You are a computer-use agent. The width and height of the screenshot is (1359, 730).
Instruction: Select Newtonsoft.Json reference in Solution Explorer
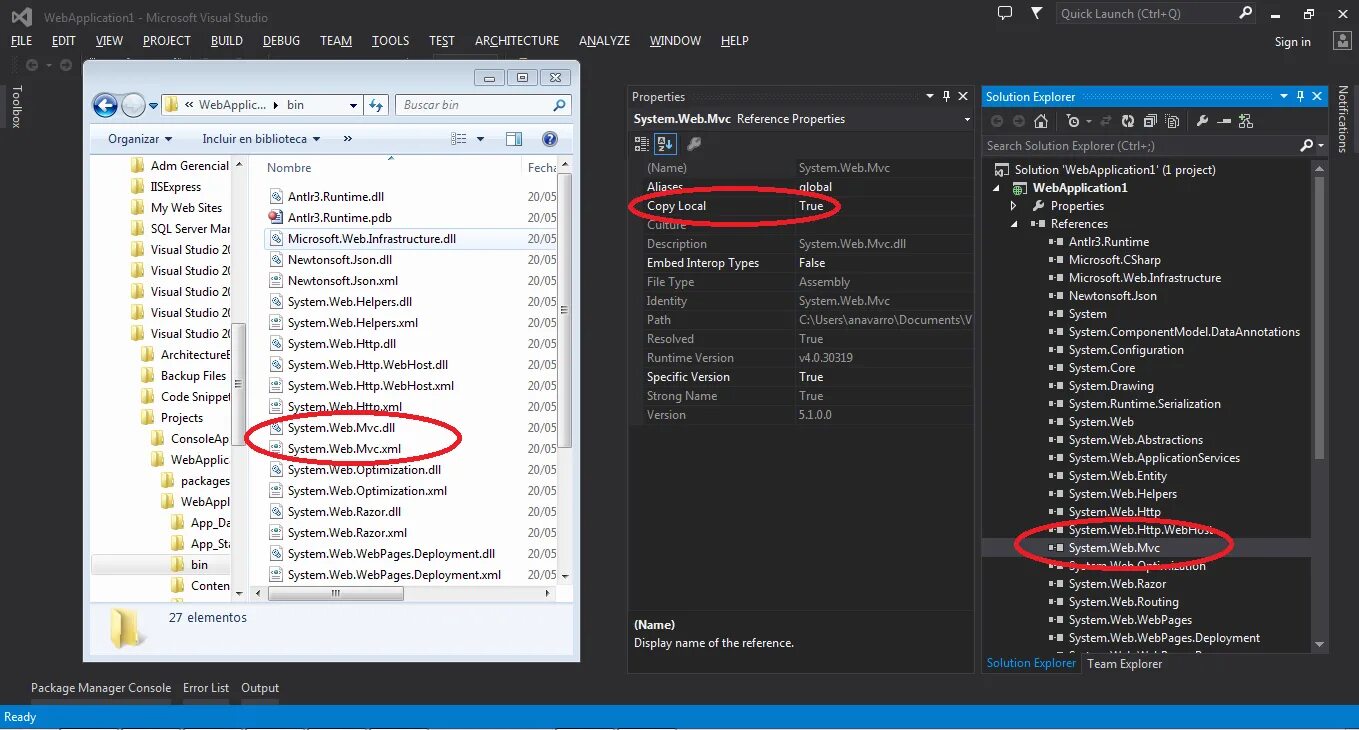click(1112, 296)
